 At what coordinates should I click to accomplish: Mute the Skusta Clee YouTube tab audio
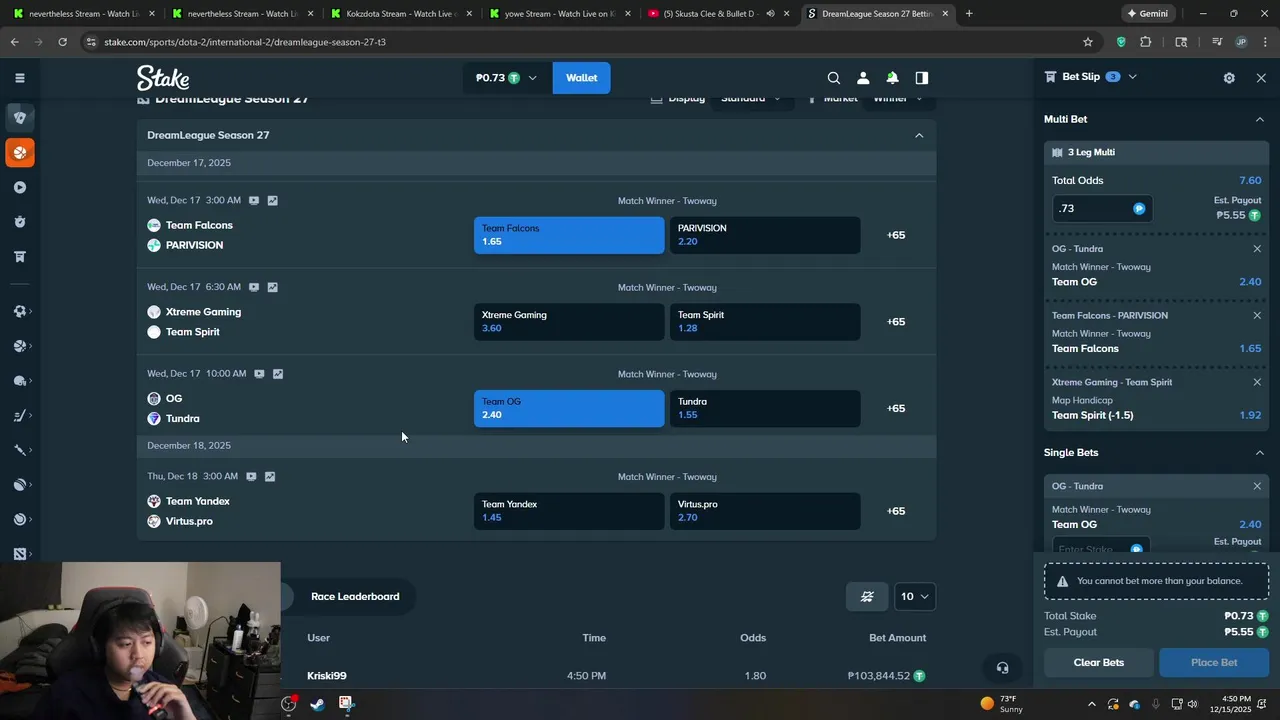coord(770,14)
